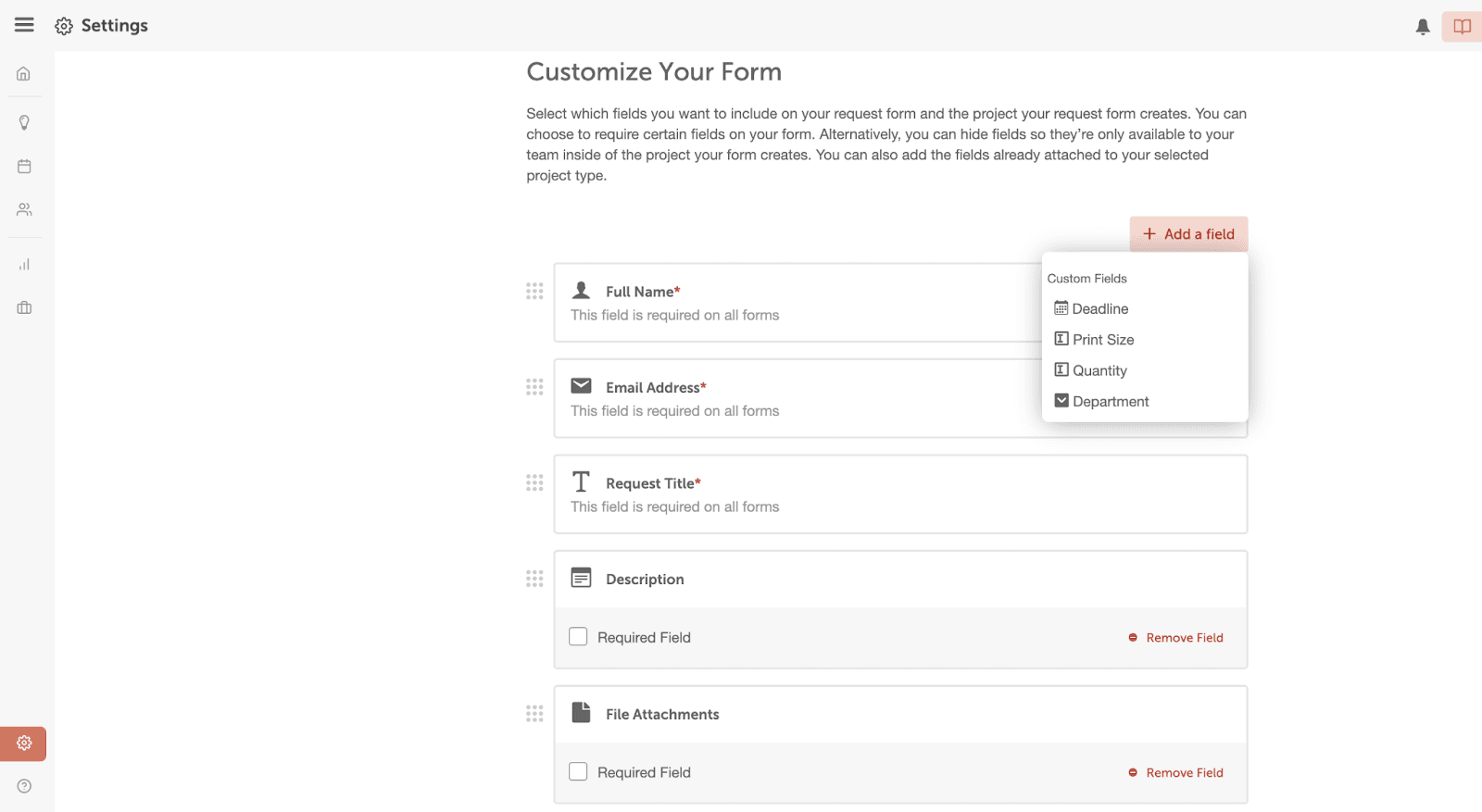Open the calendar sidebar icon
The height and width of the screenshot is (812, 1482).
point(24,167)
